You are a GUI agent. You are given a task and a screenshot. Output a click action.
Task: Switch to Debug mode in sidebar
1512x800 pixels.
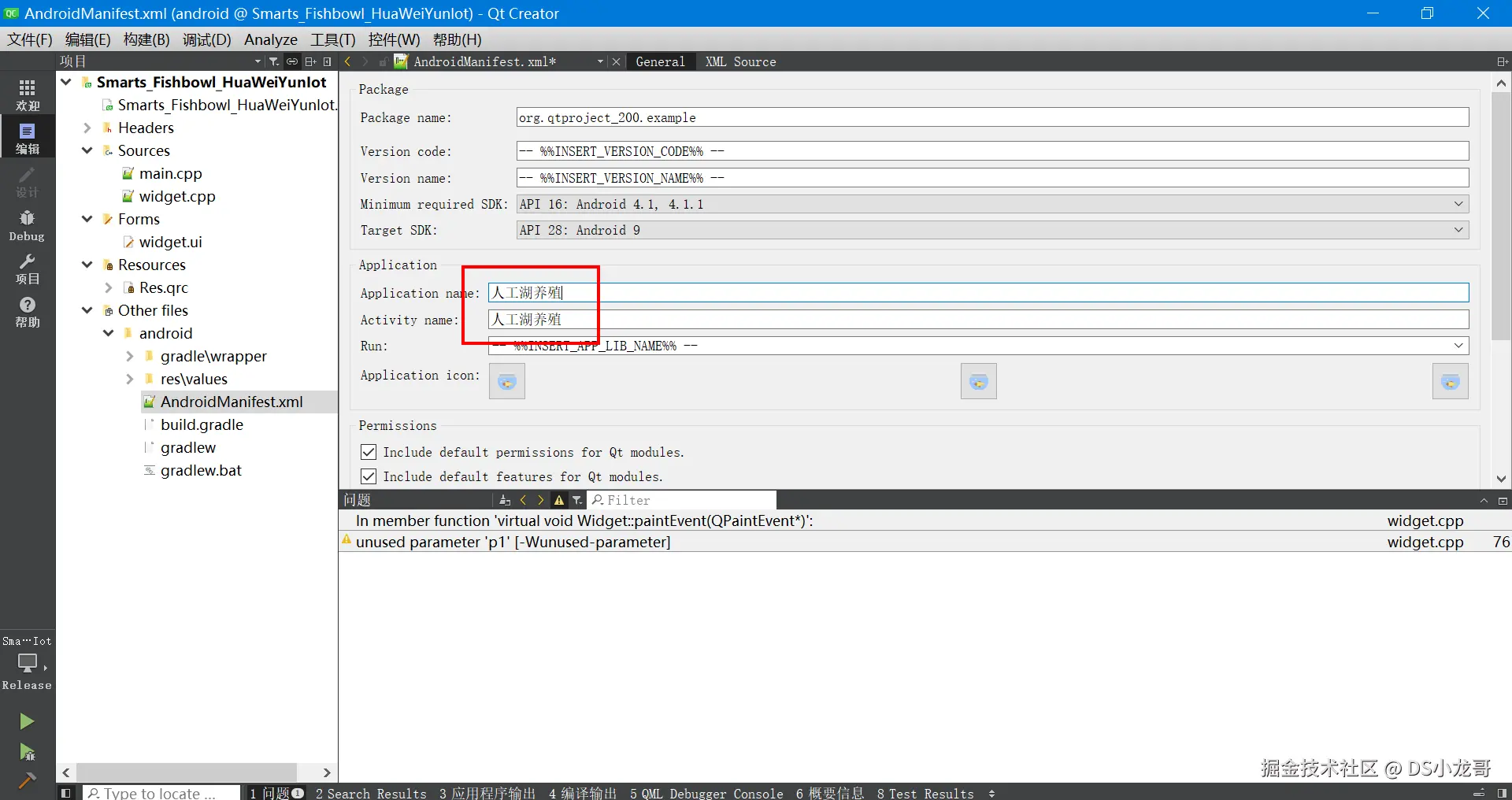click(x=28, y=226)
